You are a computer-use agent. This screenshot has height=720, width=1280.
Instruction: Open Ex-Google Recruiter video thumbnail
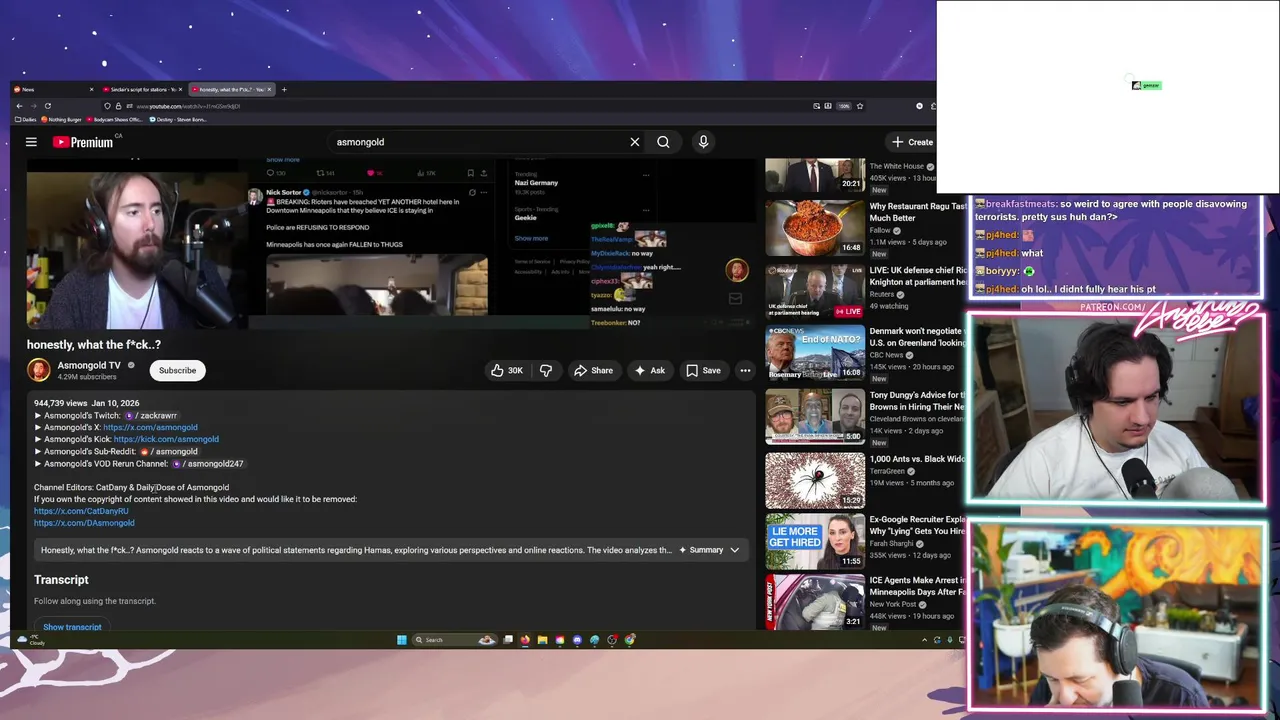coord(815,541)
